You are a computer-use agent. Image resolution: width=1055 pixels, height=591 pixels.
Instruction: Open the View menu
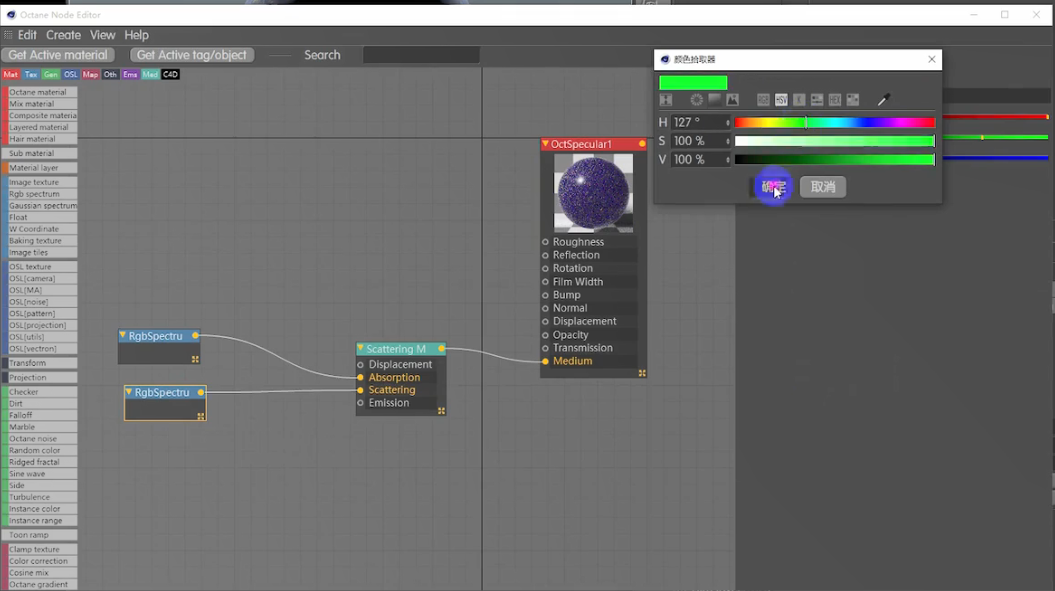click(102, 35)
